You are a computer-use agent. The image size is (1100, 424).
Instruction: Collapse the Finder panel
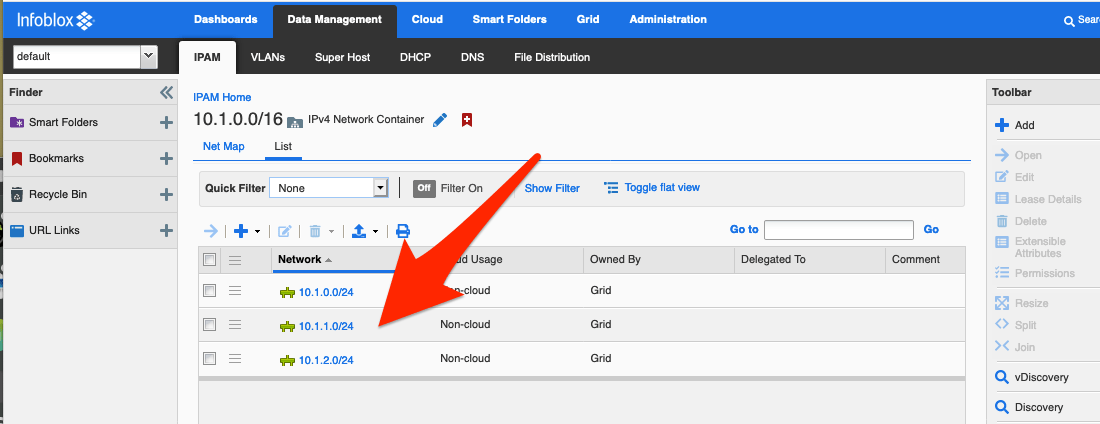coord(166,92)
